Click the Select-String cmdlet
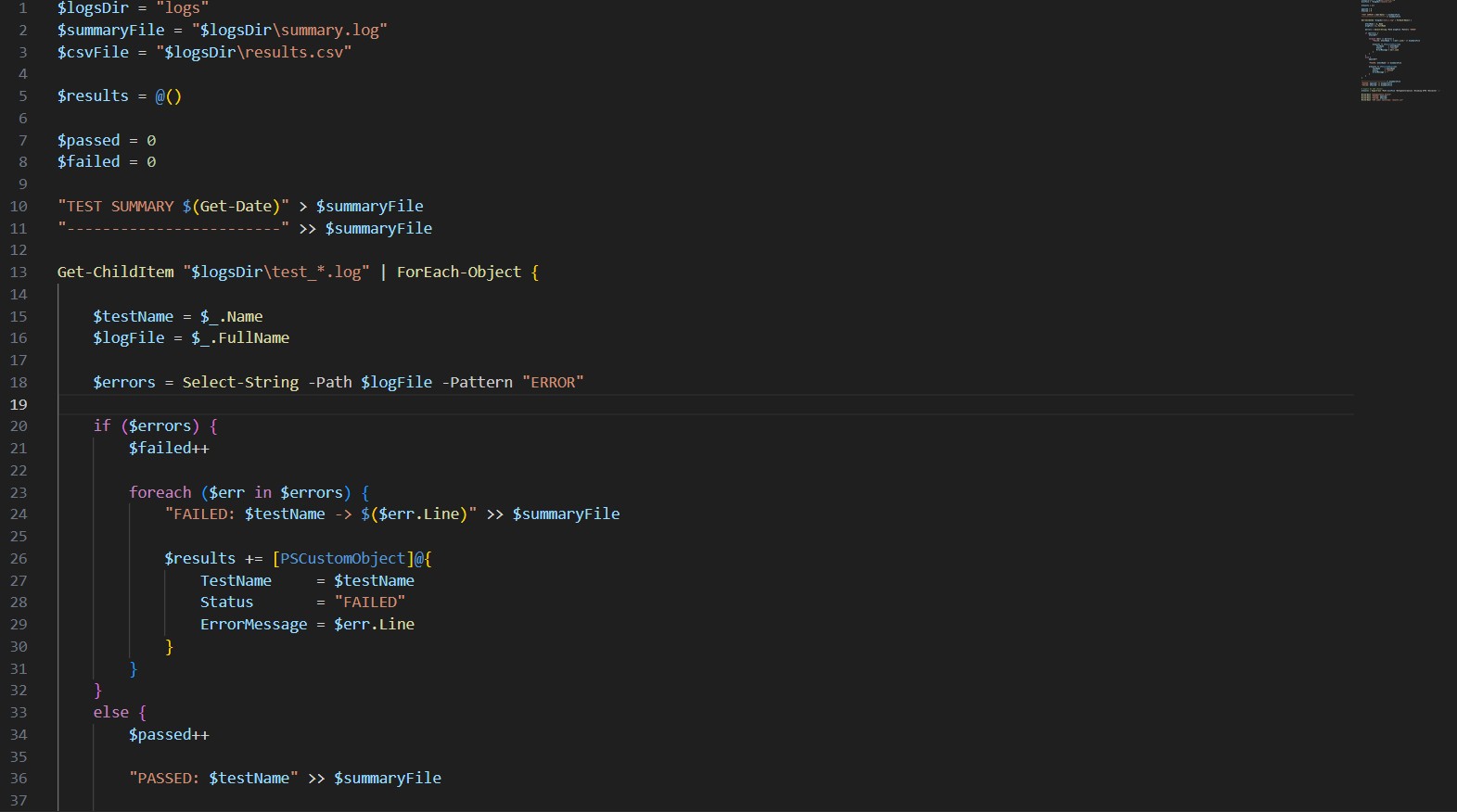The height and width of the screenshot is (812, 1457). 240,383
